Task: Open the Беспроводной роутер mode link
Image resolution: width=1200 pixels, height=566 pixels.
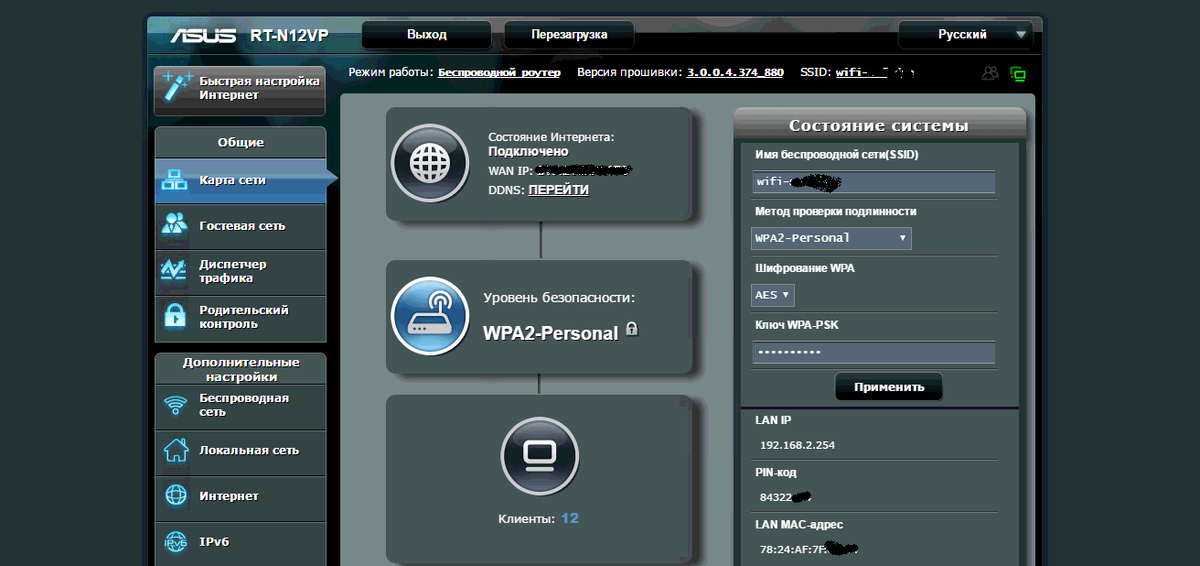Action: point(500,73)
